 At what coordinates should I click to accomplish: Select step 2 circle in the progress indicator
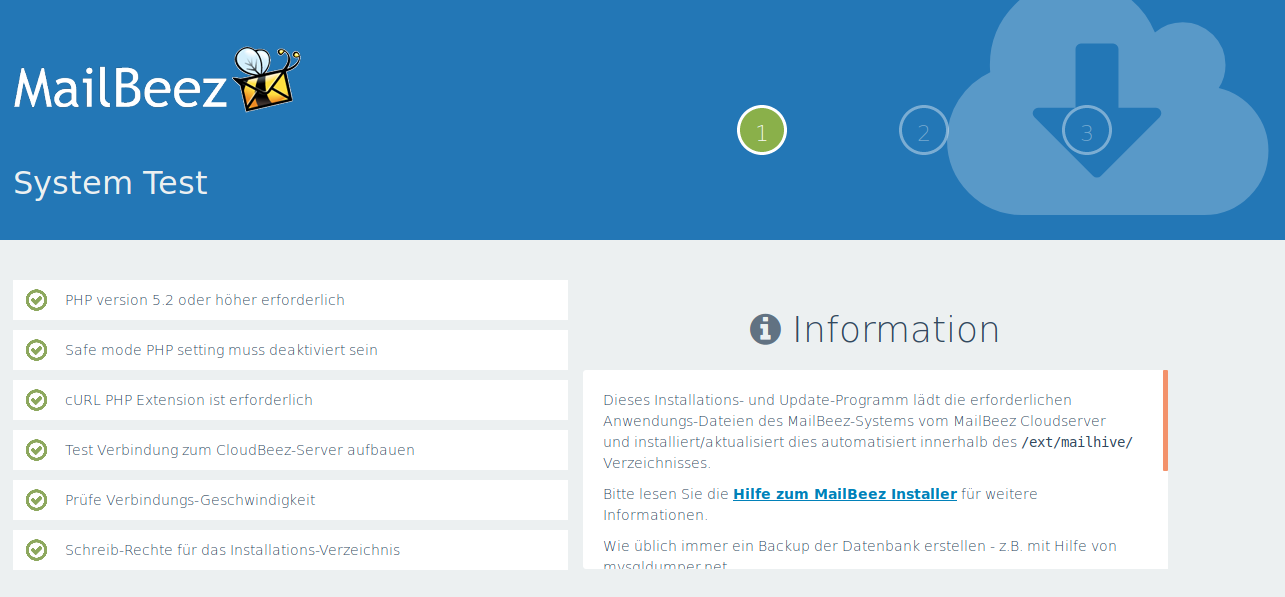coord(923,132)
